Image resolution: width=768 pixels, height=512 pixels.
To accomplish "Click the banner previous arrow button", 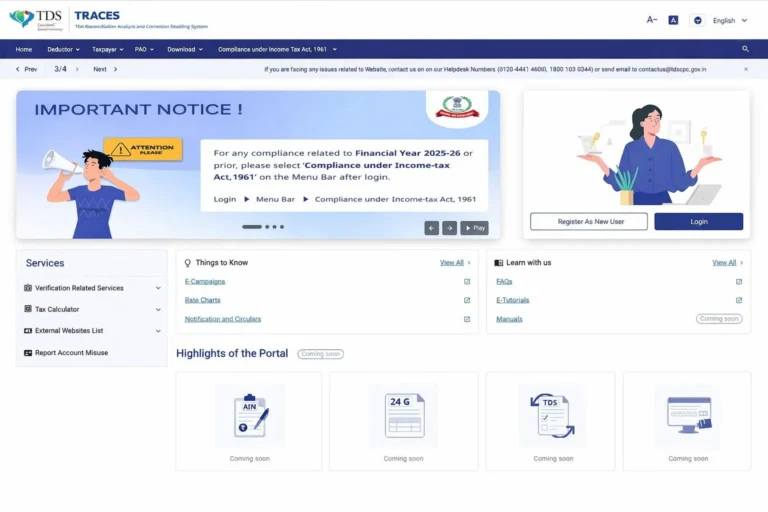I will click(x=432, y=228).
